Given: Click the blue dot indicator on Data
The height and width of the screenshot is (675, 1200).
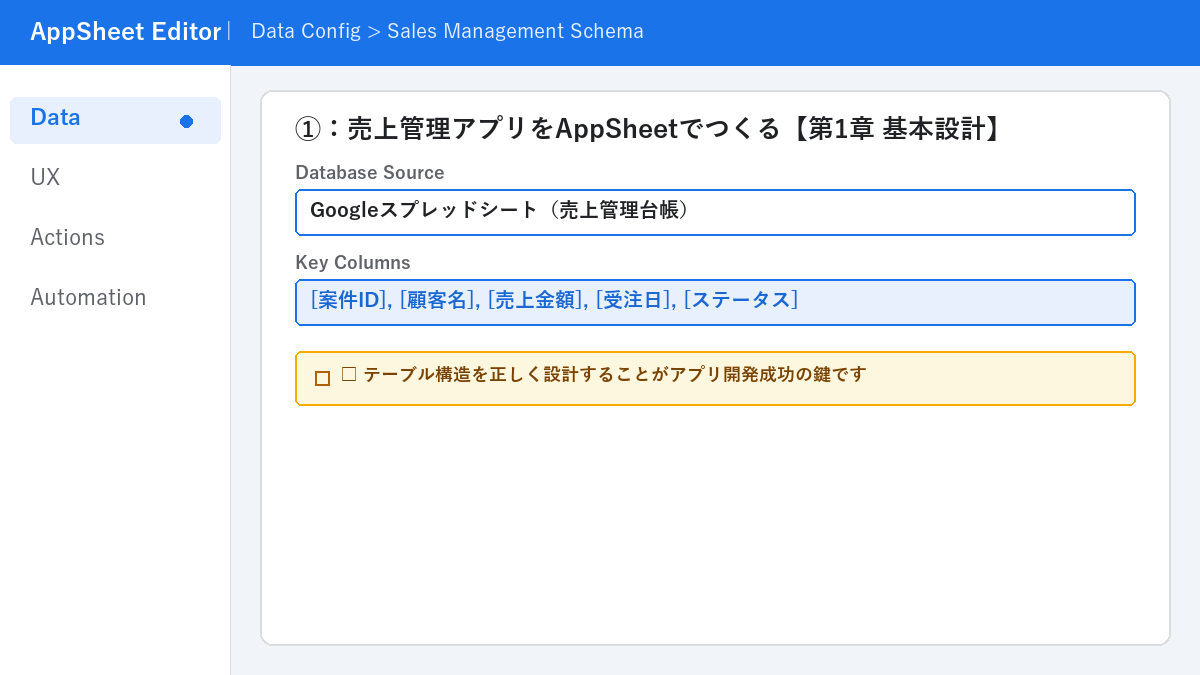Looking at the screenshot, I should click(186, 121).
